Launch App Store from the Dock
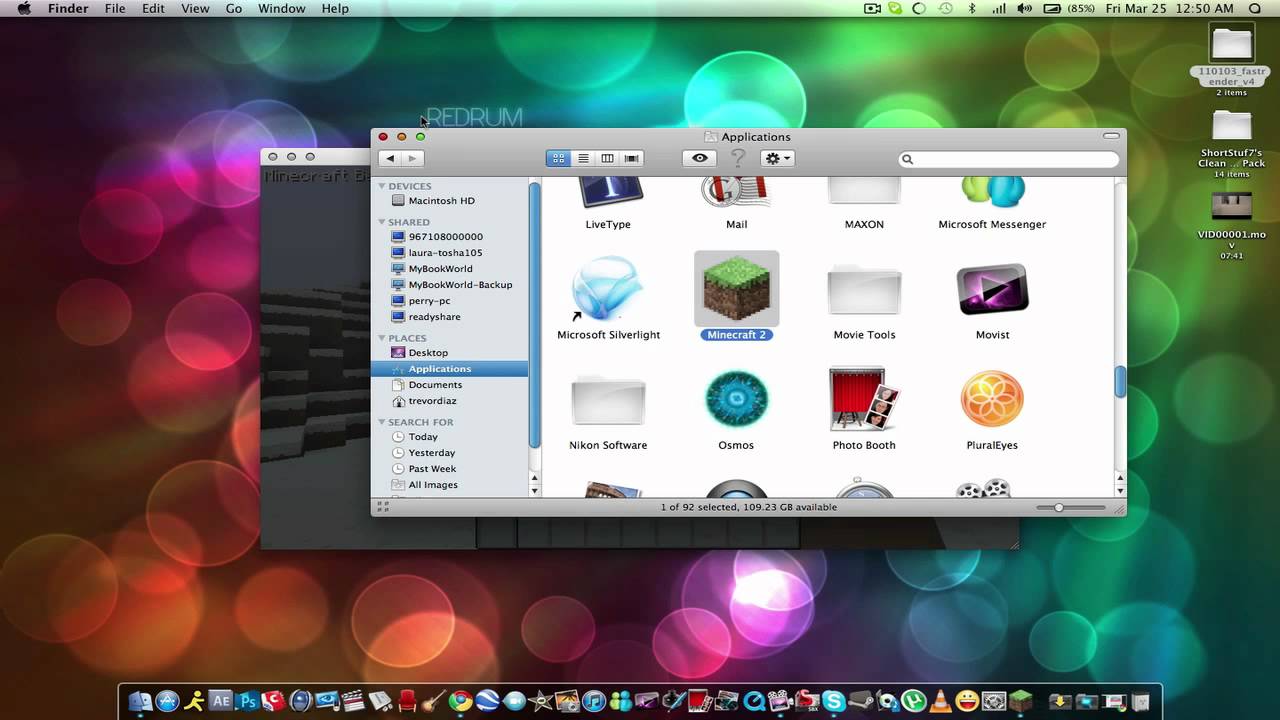 [x=167, y=701]
